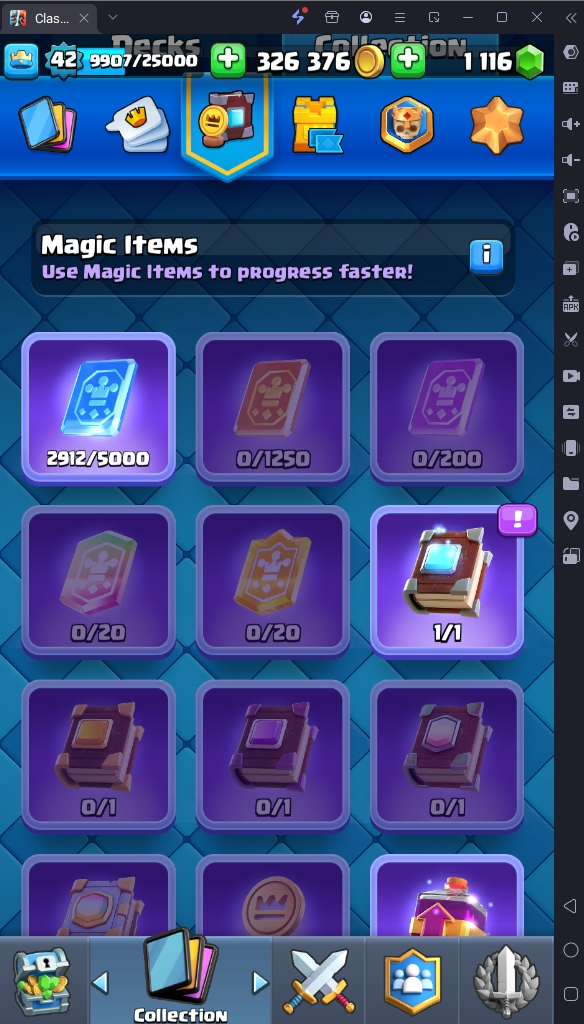Screen dimensions: 584x1024
Task: Go to the Shop chest tab
Action: click(42, 980)
